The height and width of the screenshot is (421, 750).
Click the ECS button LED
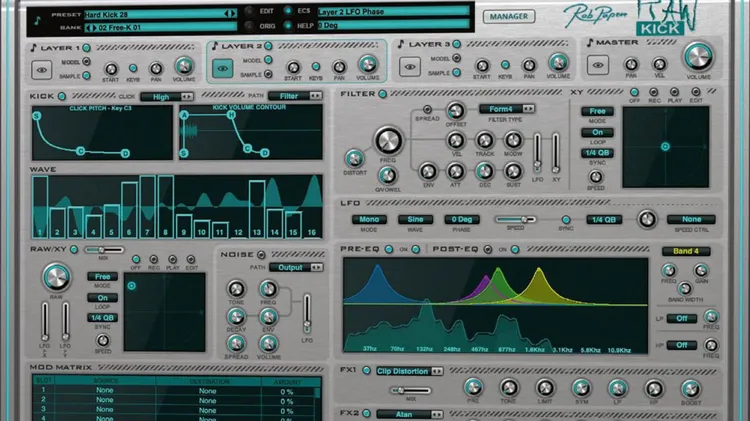click(x=287, y=10)
